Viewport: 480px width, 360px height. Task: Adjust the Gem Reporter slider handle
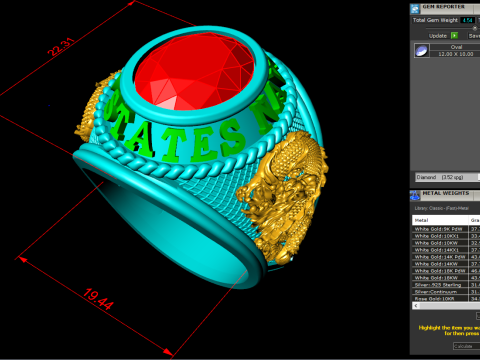tap(475, 28)
